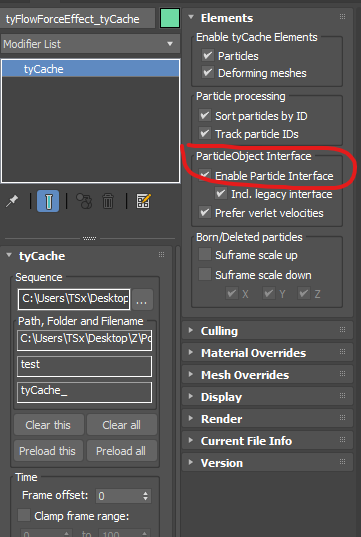
Task: Toggle the X axis checkbox
Action: [232, 294]
